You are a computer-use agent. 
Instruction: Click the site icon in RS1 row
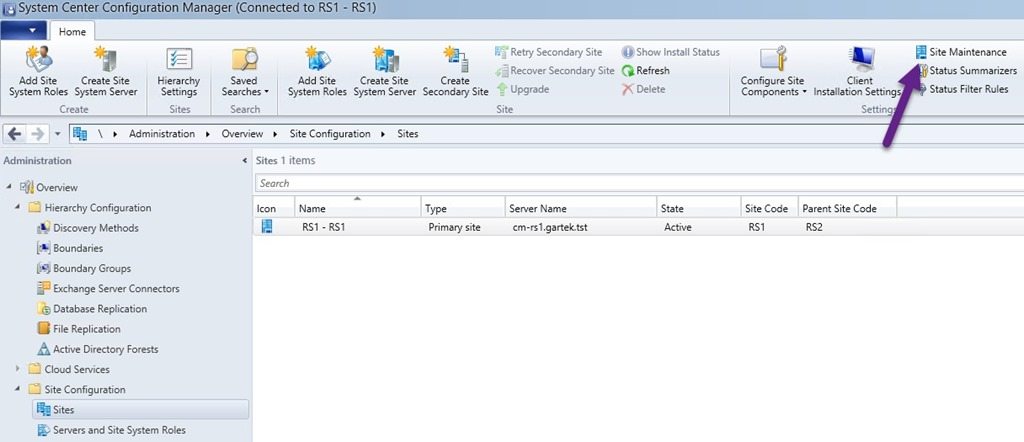[266, 227]
